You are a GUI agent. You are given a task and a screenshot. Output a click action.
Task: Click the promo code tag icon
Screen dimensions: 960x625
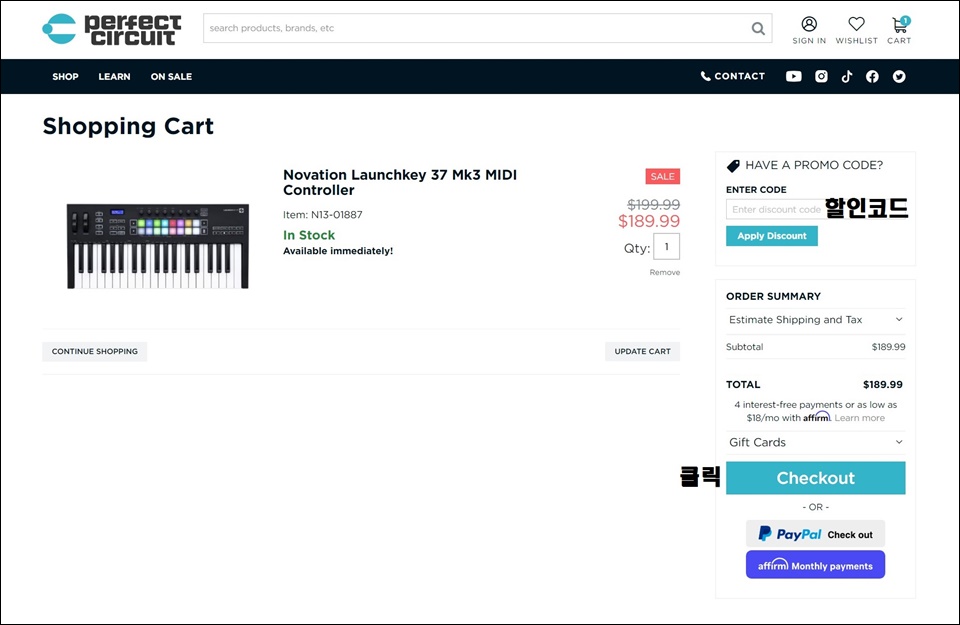pyautogui.click(x=733, y=165)
